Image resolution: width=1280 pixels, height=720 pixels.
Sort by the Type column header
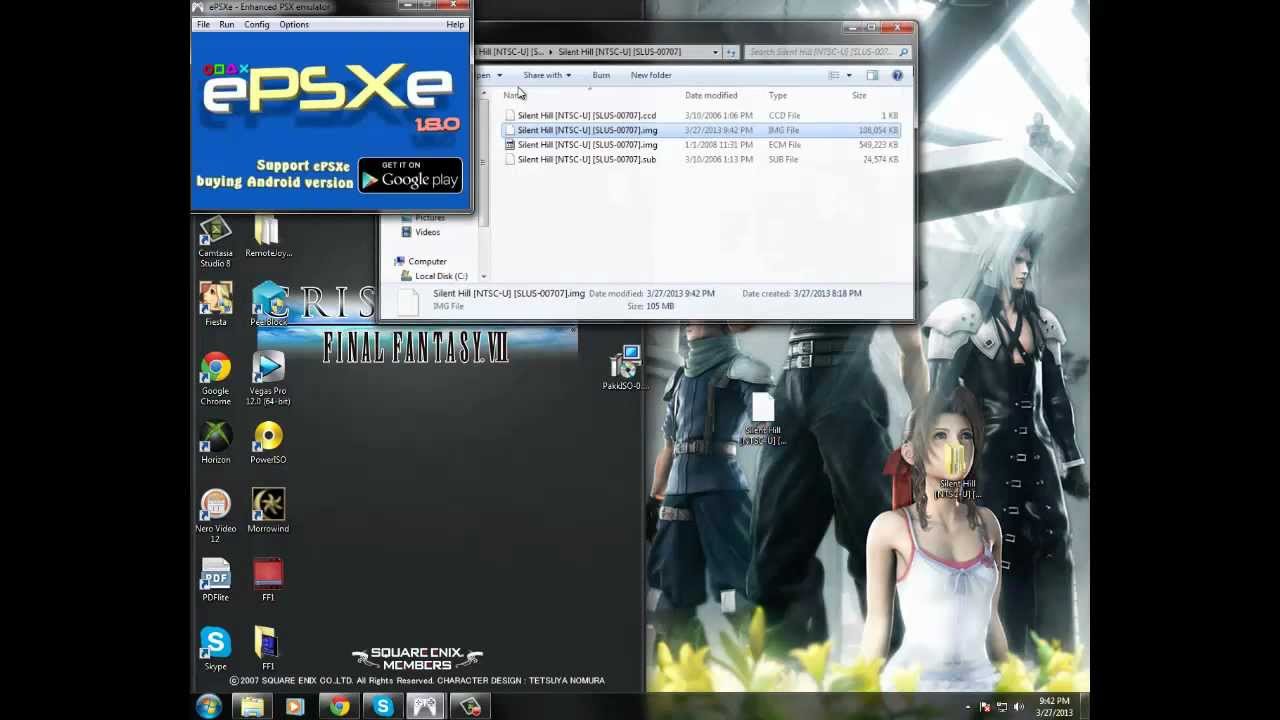coord(777,95)
